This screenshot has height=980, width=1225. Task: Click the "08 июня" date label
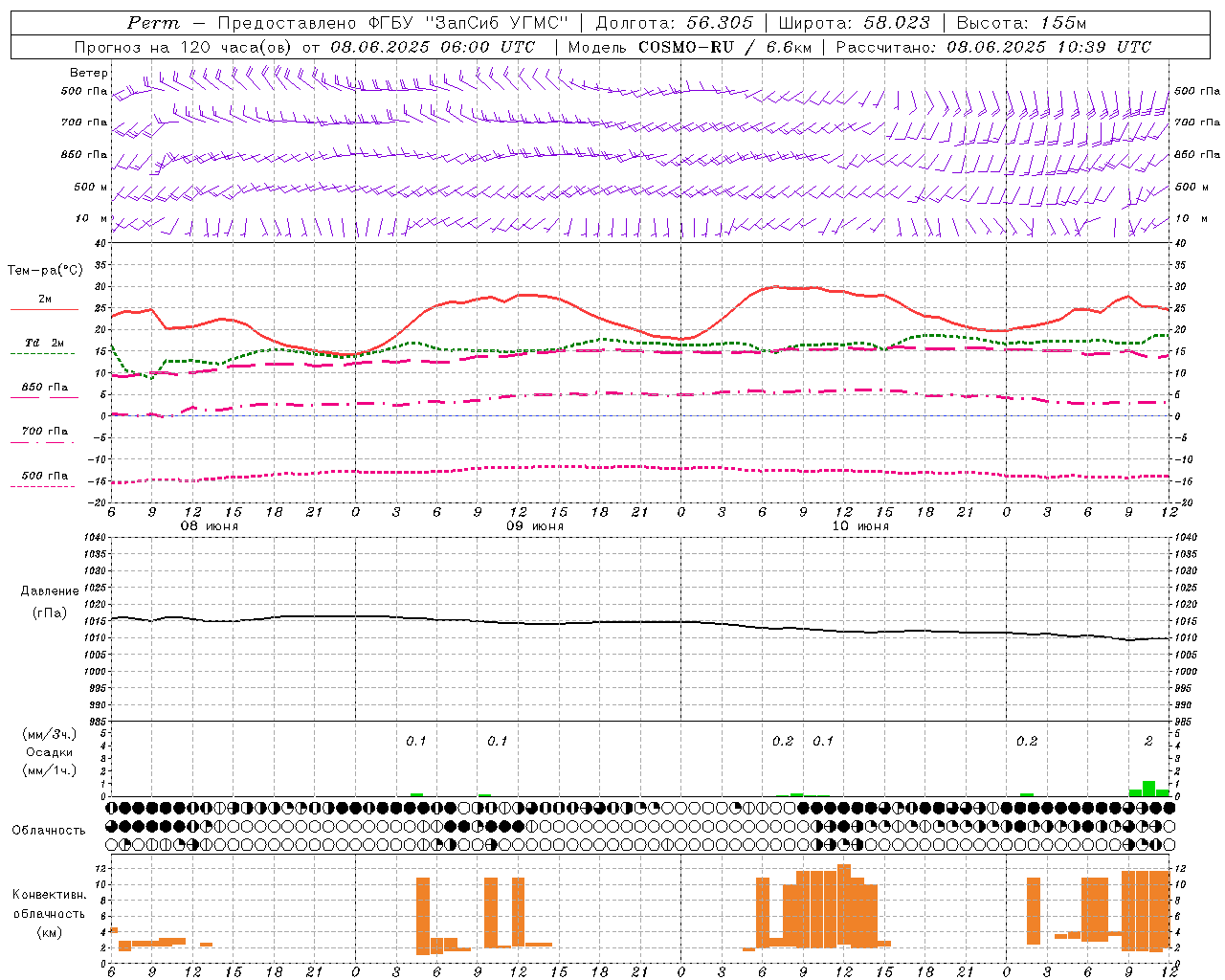pos(210,526)
